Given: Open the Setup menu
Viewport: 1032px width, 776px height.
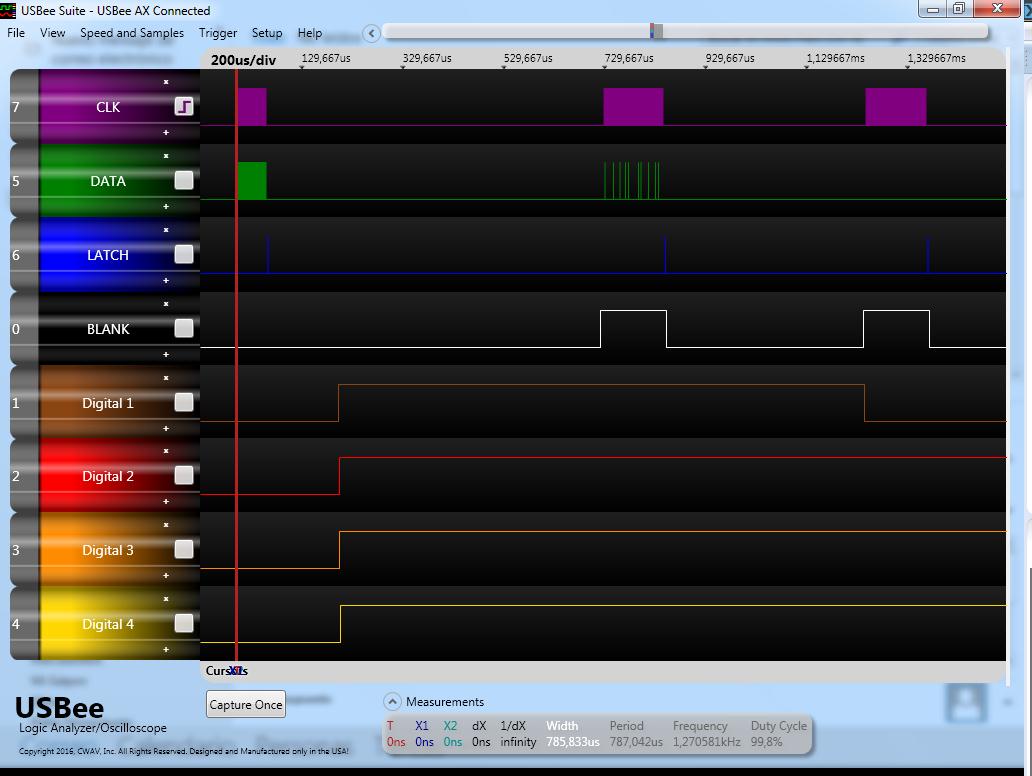Looking at the screenshot, I should click(x=267, y=33).
